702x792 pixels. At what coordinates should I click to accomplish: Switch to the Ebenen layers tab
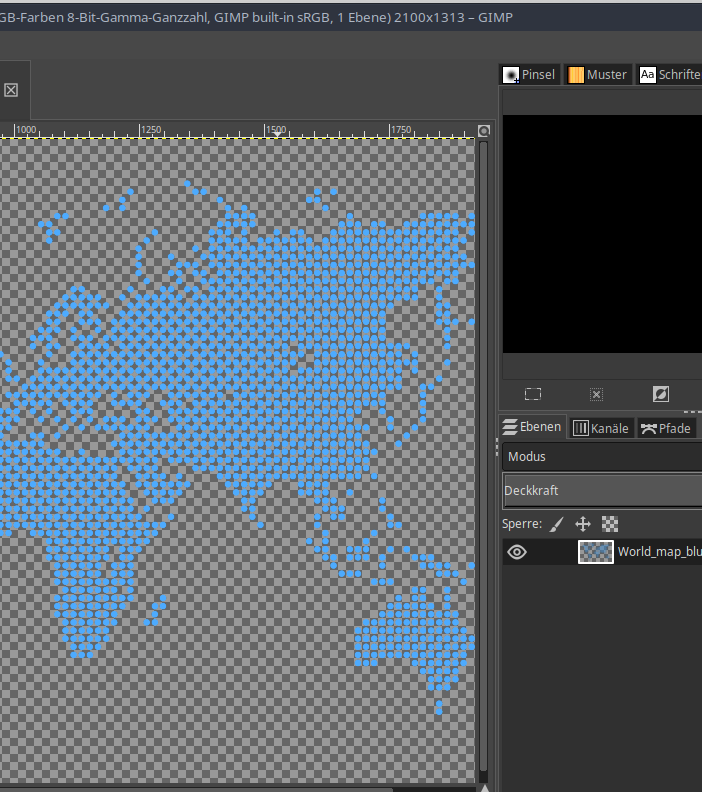click(x=532, y=427)
